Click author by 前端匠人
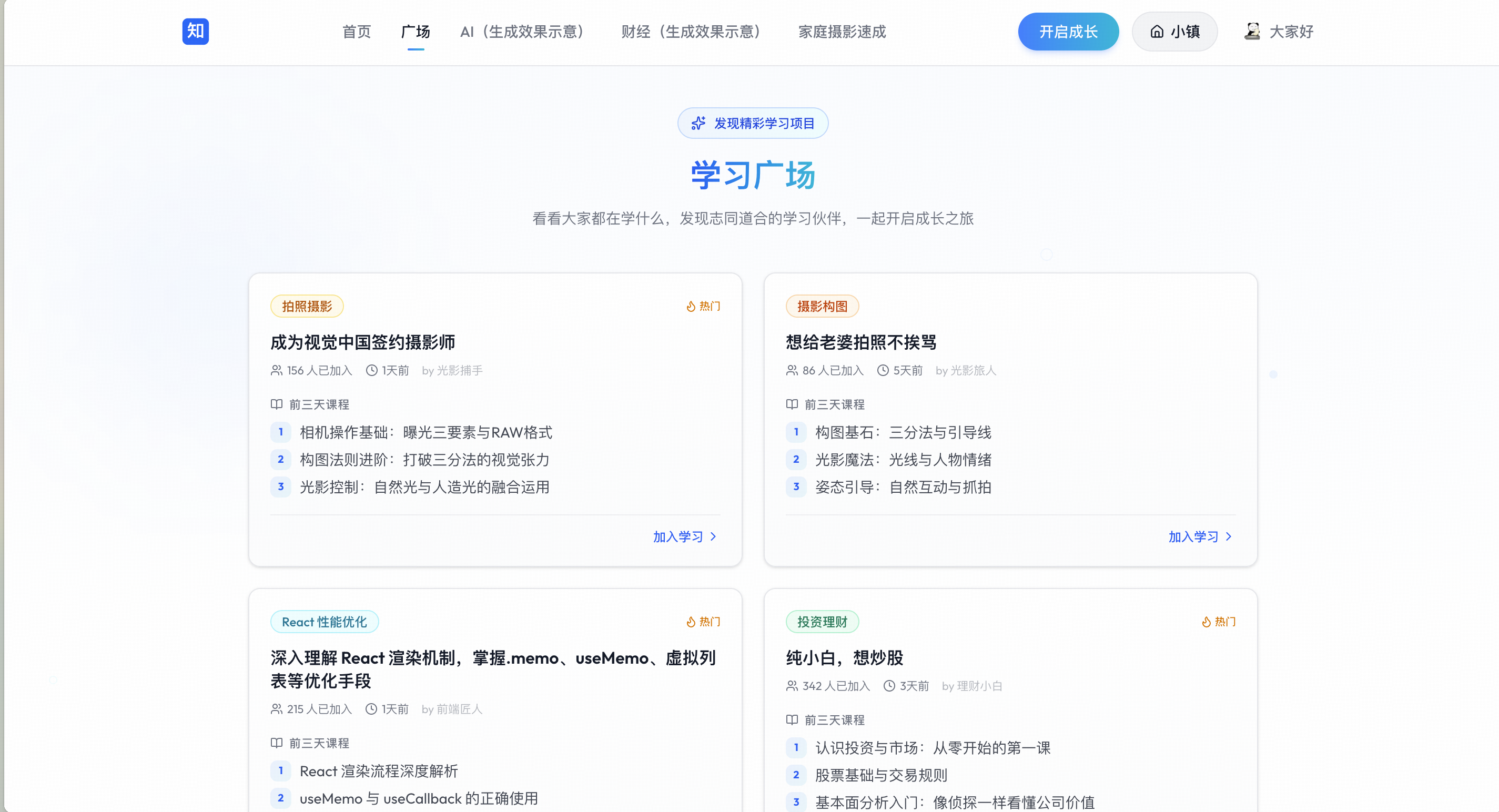This screenshot has width=1499, height=812. 452,709
